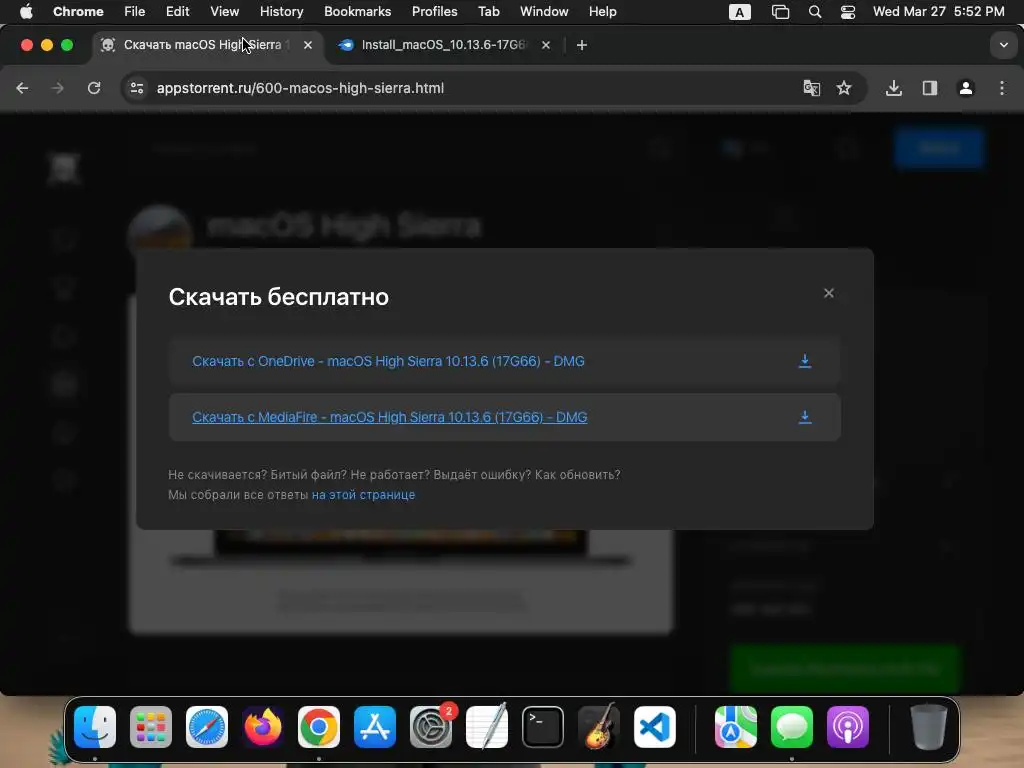The image size is (1024, 768).
Task: Bookmark this page with the star
Action: point(844,88)
